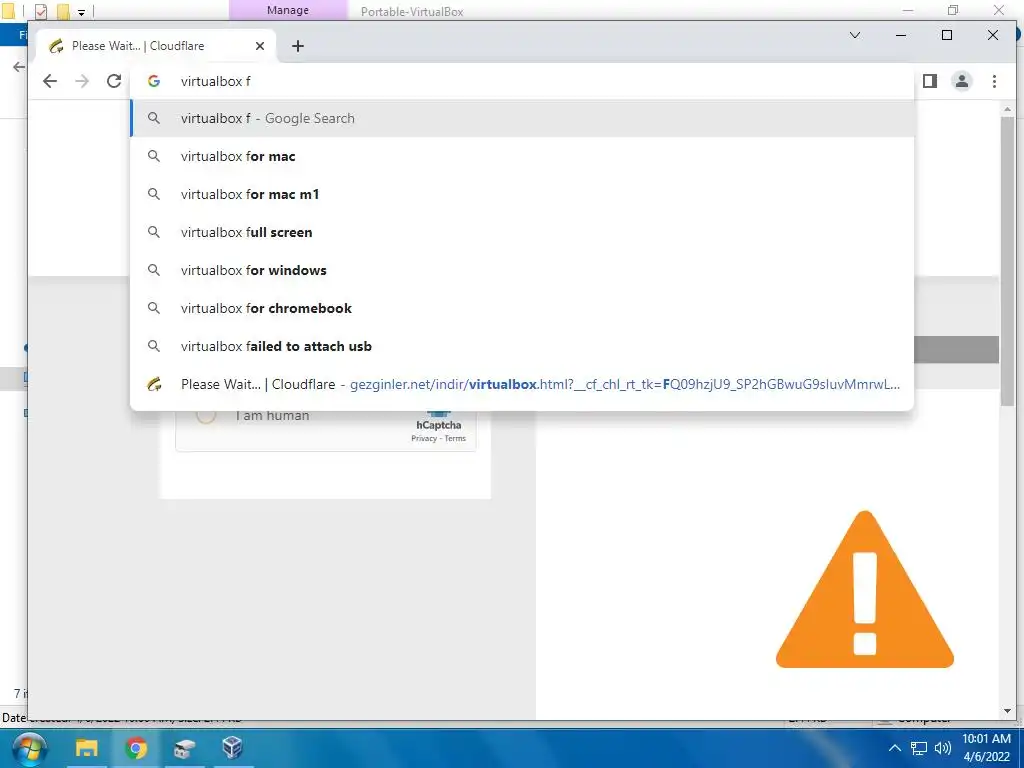1024x768 pixels.
Task: Click the Chrome forward arrow
Action: [82, 81]
